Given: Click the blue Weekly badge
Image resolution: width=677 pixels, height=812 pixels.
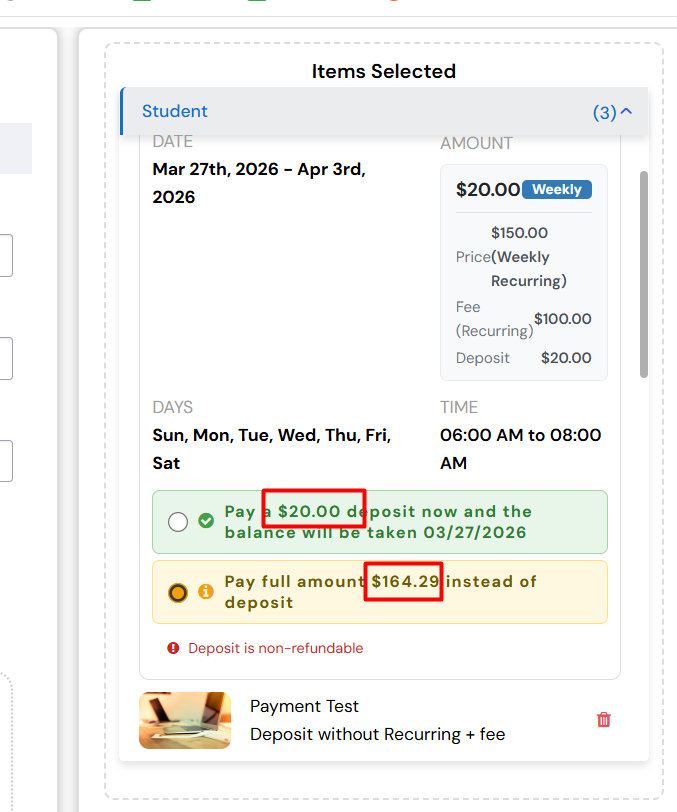Looking at the screenshot, I should [x=557, y=189].
